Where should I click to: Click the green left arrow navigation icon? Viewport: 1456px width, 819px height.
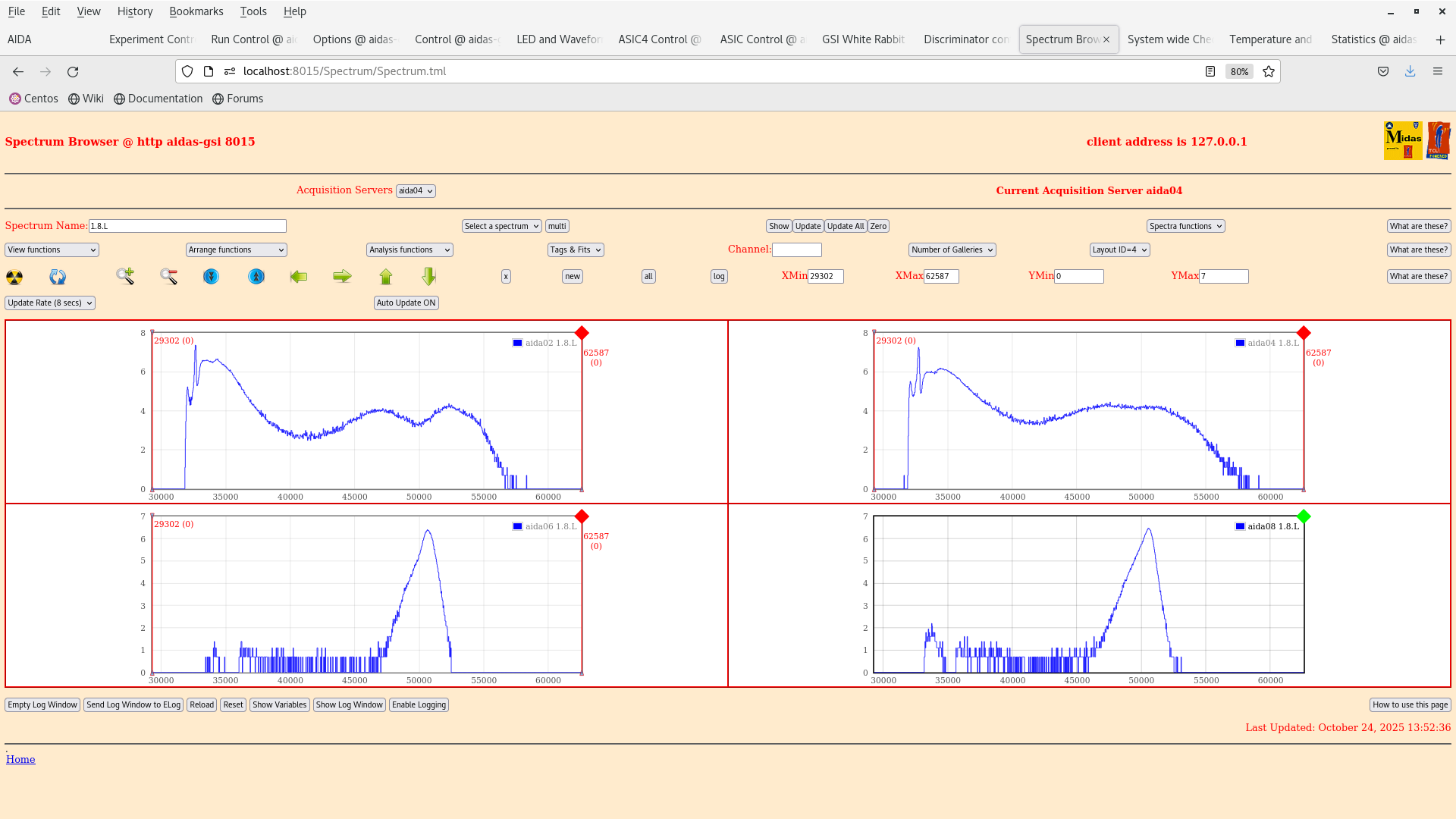point(299,276)
